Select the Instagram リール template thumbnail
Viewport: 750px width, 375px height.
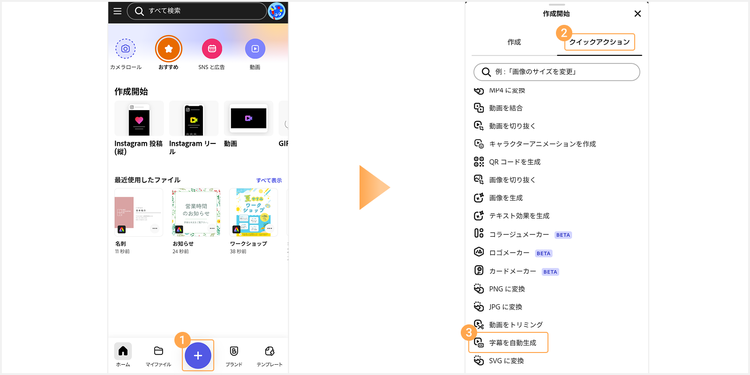(x=194, y=119)
